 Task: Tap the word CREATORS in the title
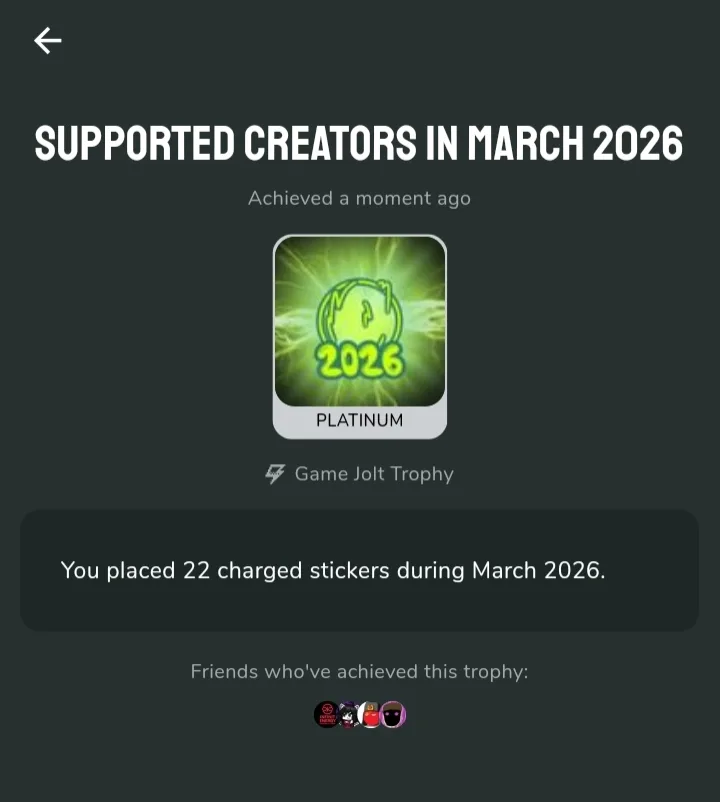[330, 143]
